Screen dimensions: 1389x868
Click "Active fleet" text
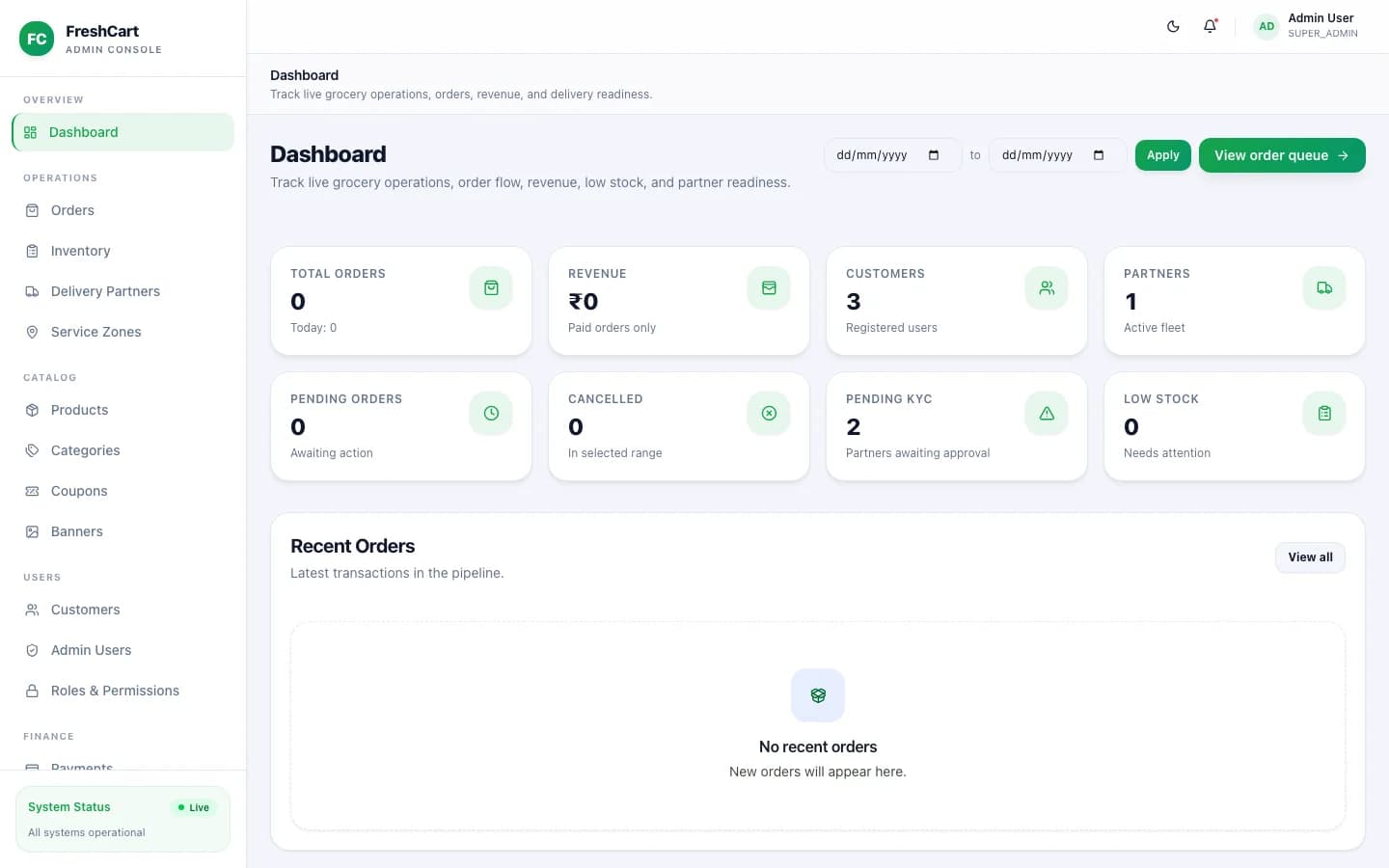click(1155, 328)
